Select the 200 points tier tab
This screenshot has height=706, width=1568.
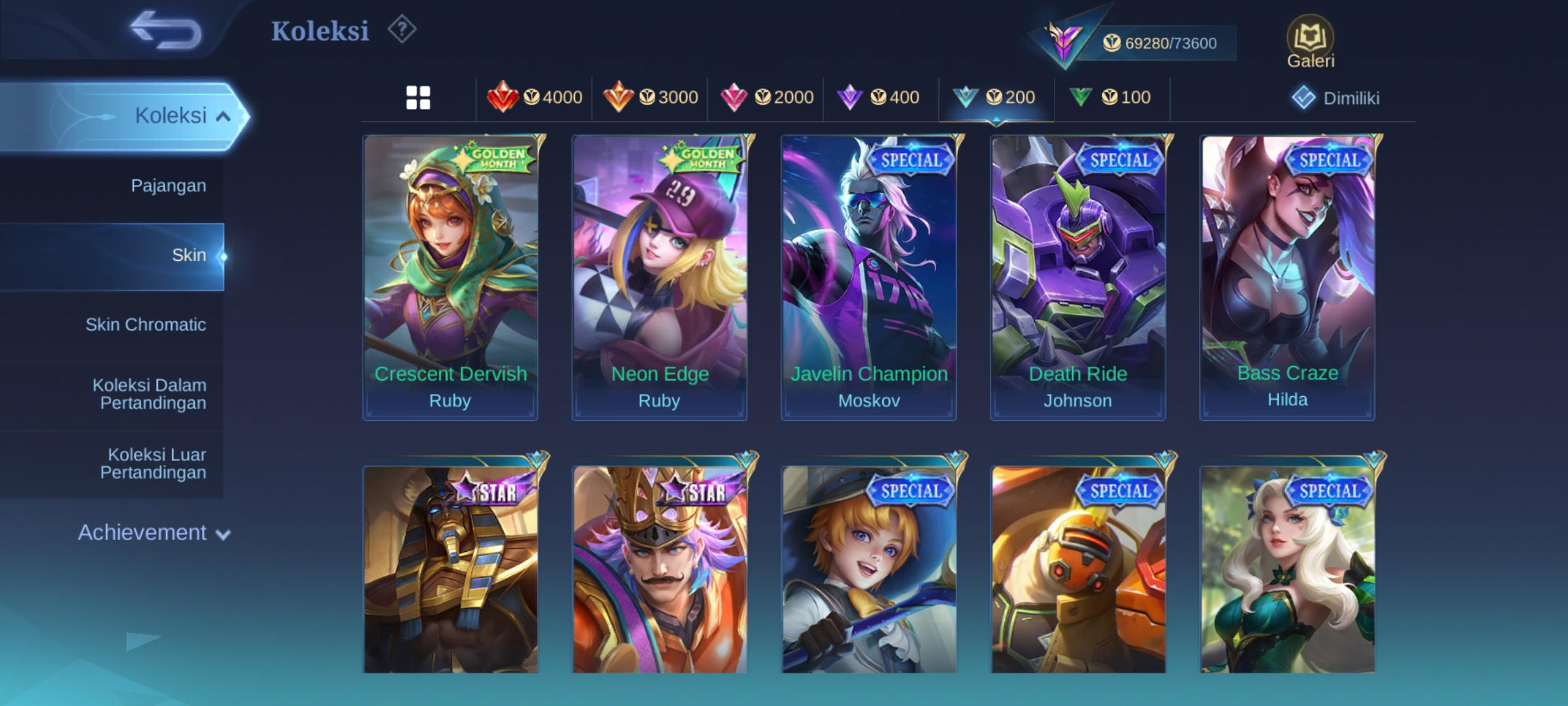tap(996, 97)
